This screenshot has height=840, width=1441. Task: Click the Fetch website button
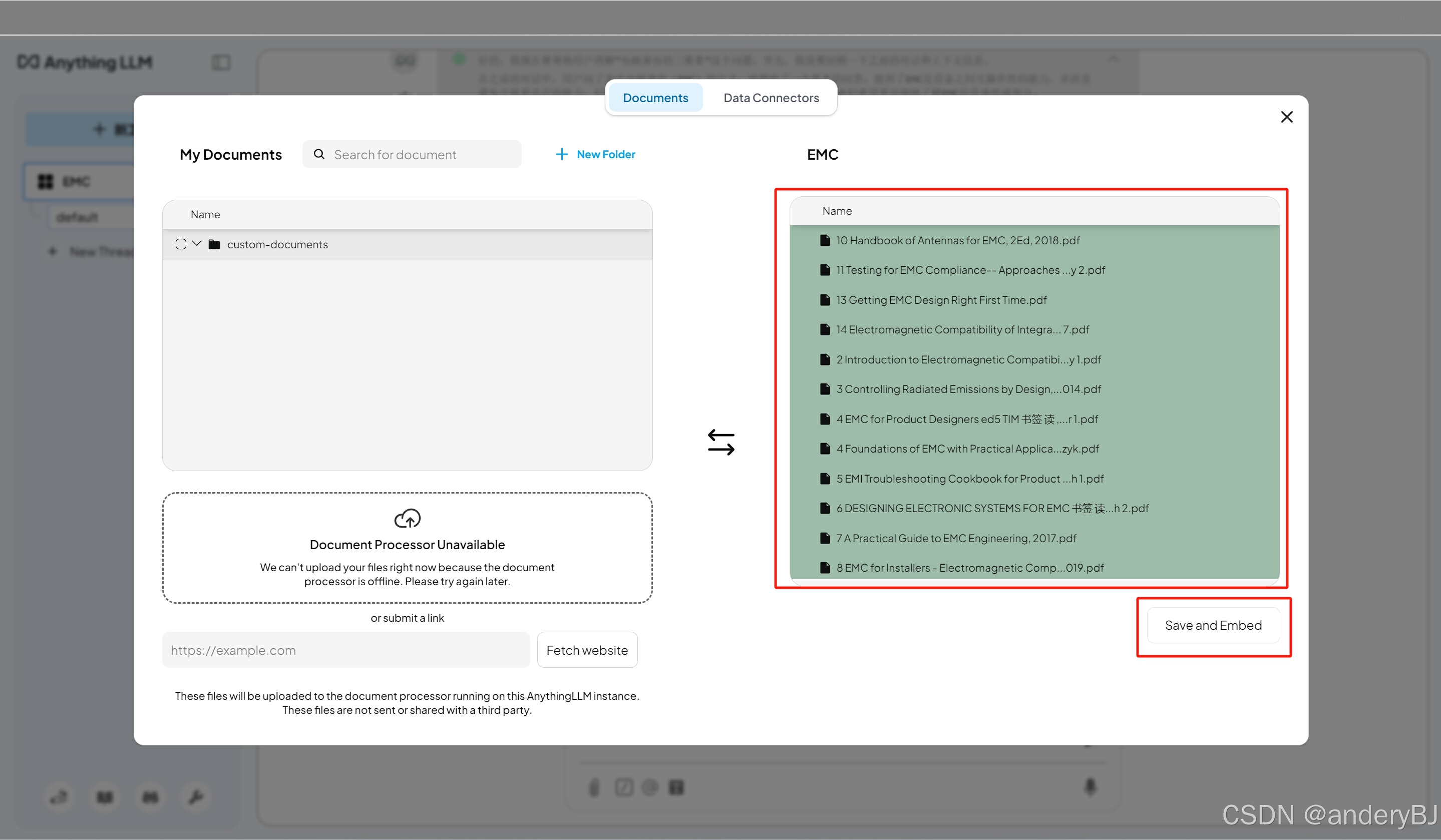pos(587,650)
